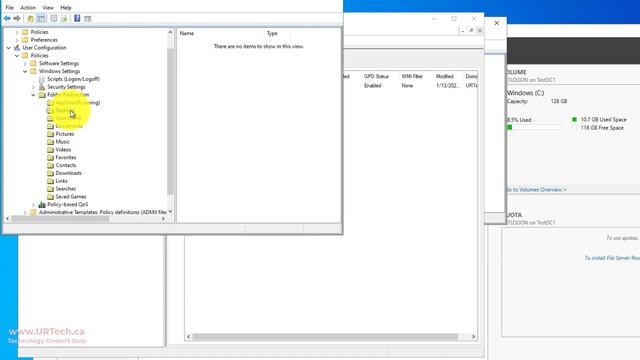Click the Pictures folder icon in tree
640x360 pixels.
pyautogui.click(x=50, y=134)
